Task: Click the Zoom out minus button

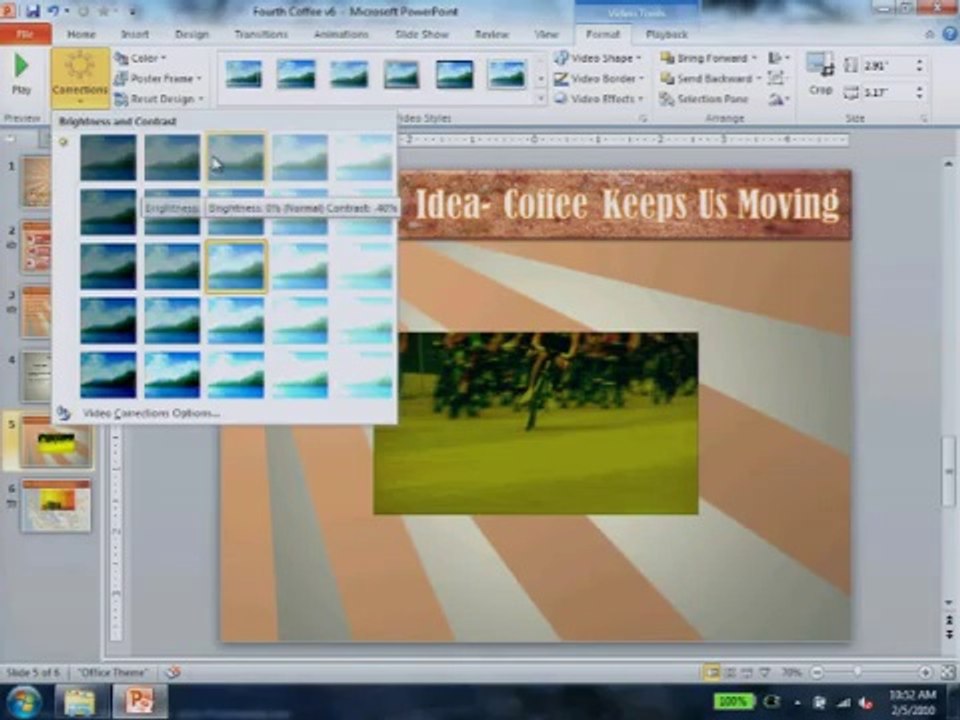Action: 817,672
